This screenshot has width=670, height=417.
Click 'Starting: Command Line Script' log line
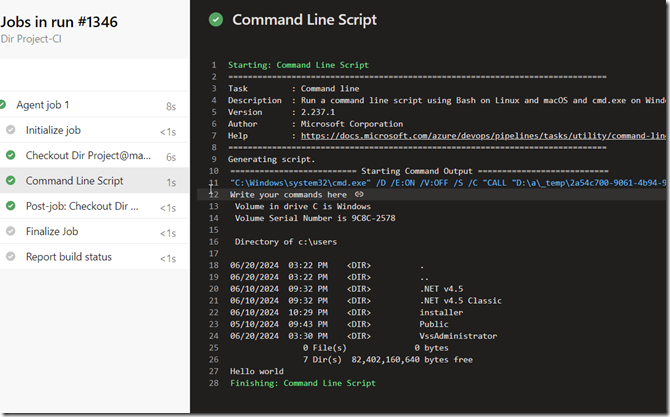[x=298, y=65]
